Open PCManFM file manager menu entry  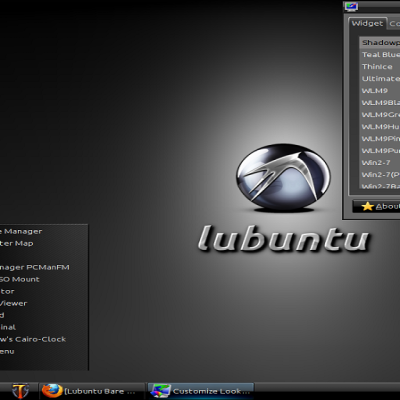coord(43,267)
